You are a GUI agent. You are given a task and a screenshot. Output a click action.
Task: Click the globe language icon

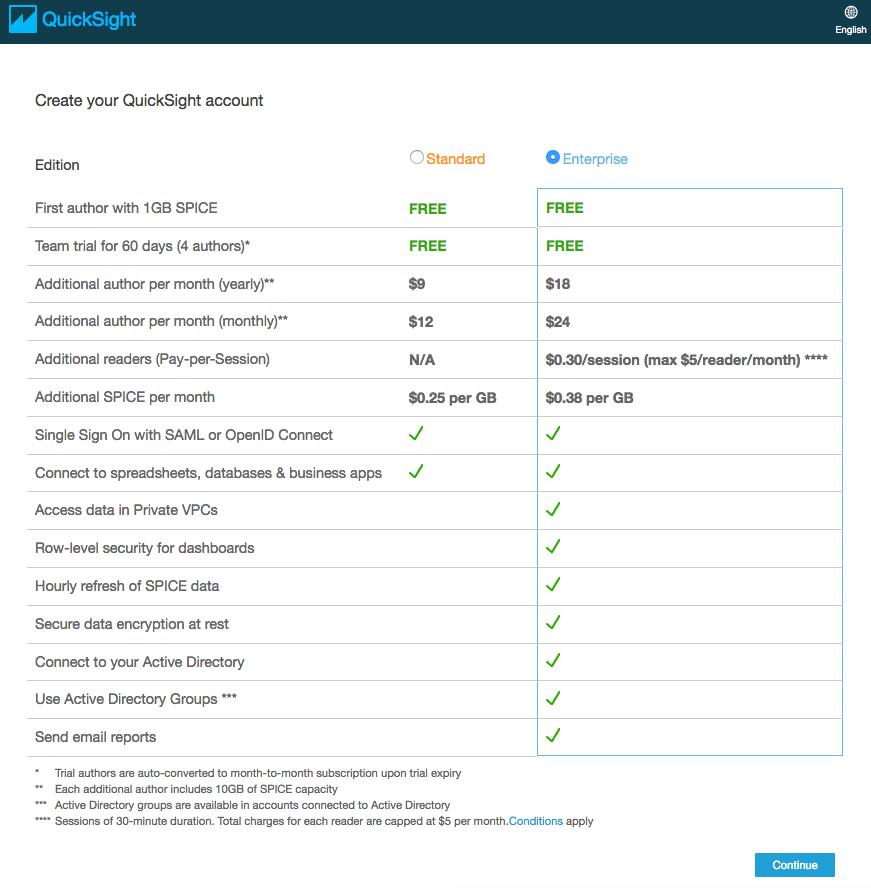pyautogui.click(x=851, y=12)
